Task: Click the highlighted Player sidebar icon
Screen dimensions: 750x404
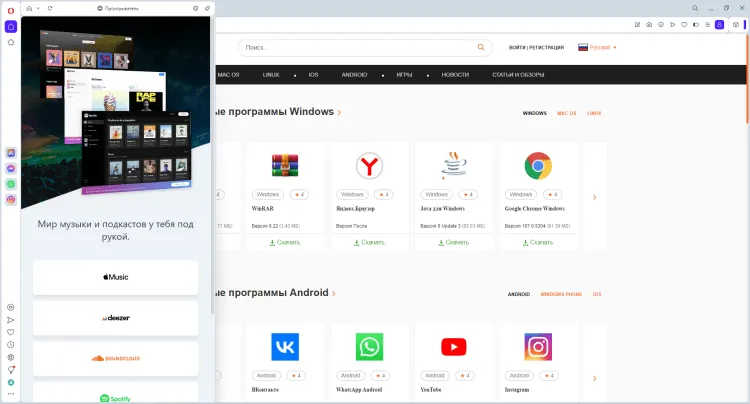Action: click(11, 27)
